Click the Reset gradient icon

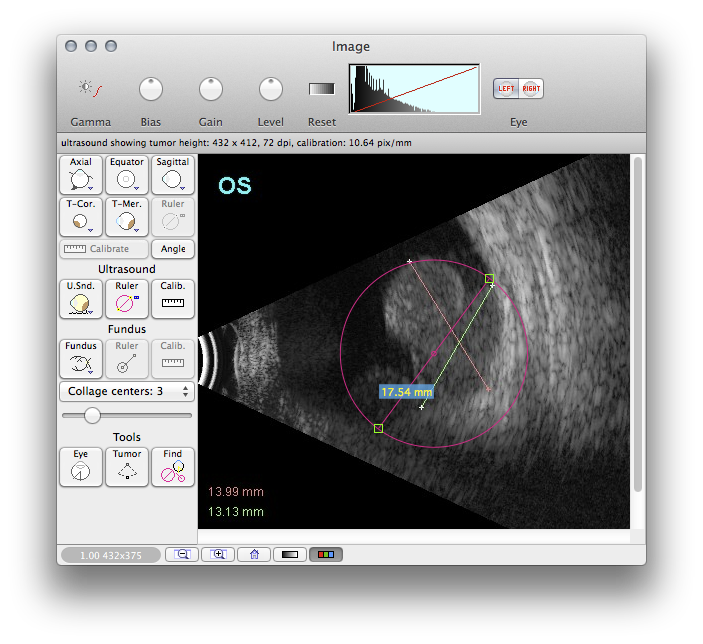point(321,89)
